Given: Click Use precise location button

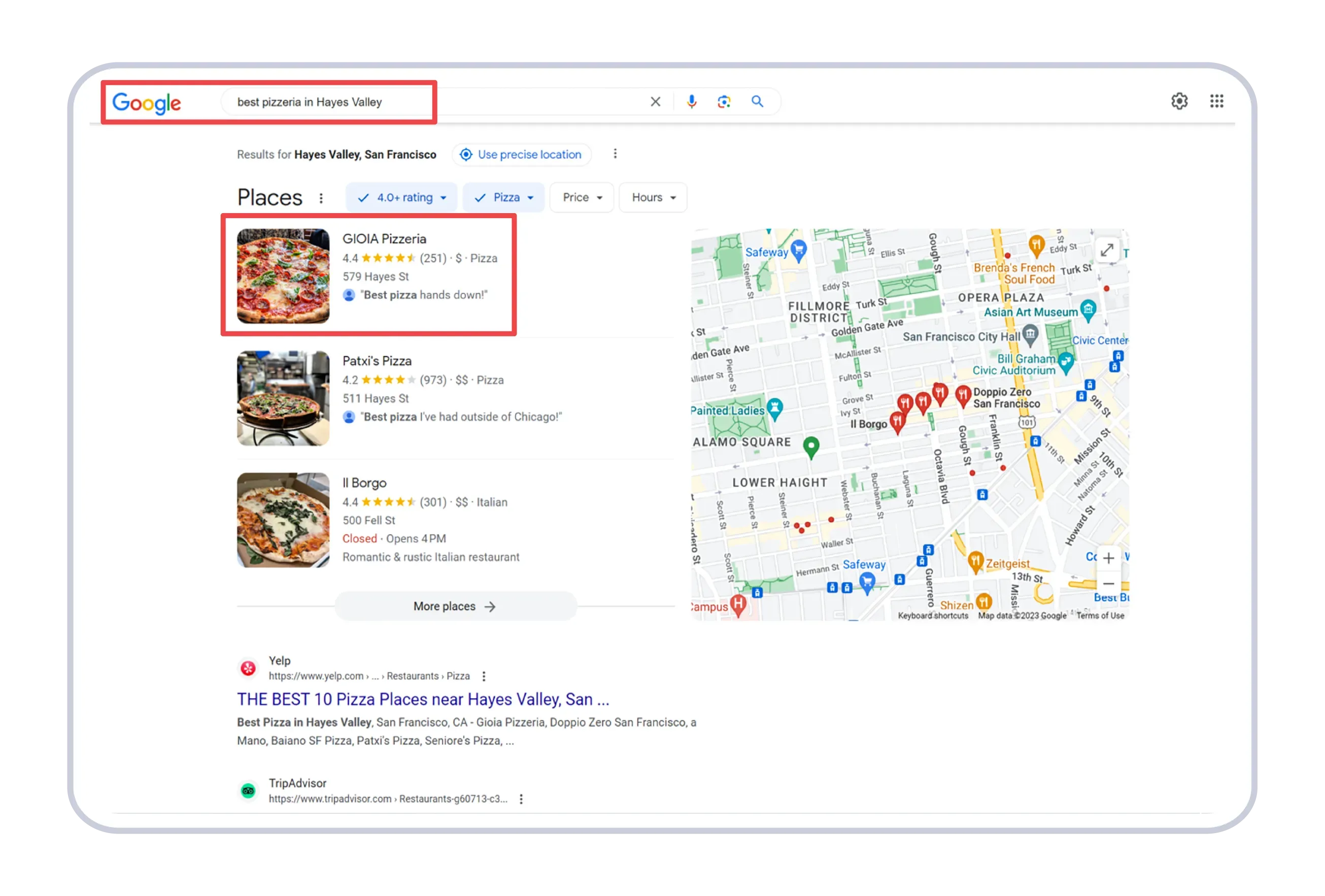Looking at the screenshot, I should click(521, 154).
